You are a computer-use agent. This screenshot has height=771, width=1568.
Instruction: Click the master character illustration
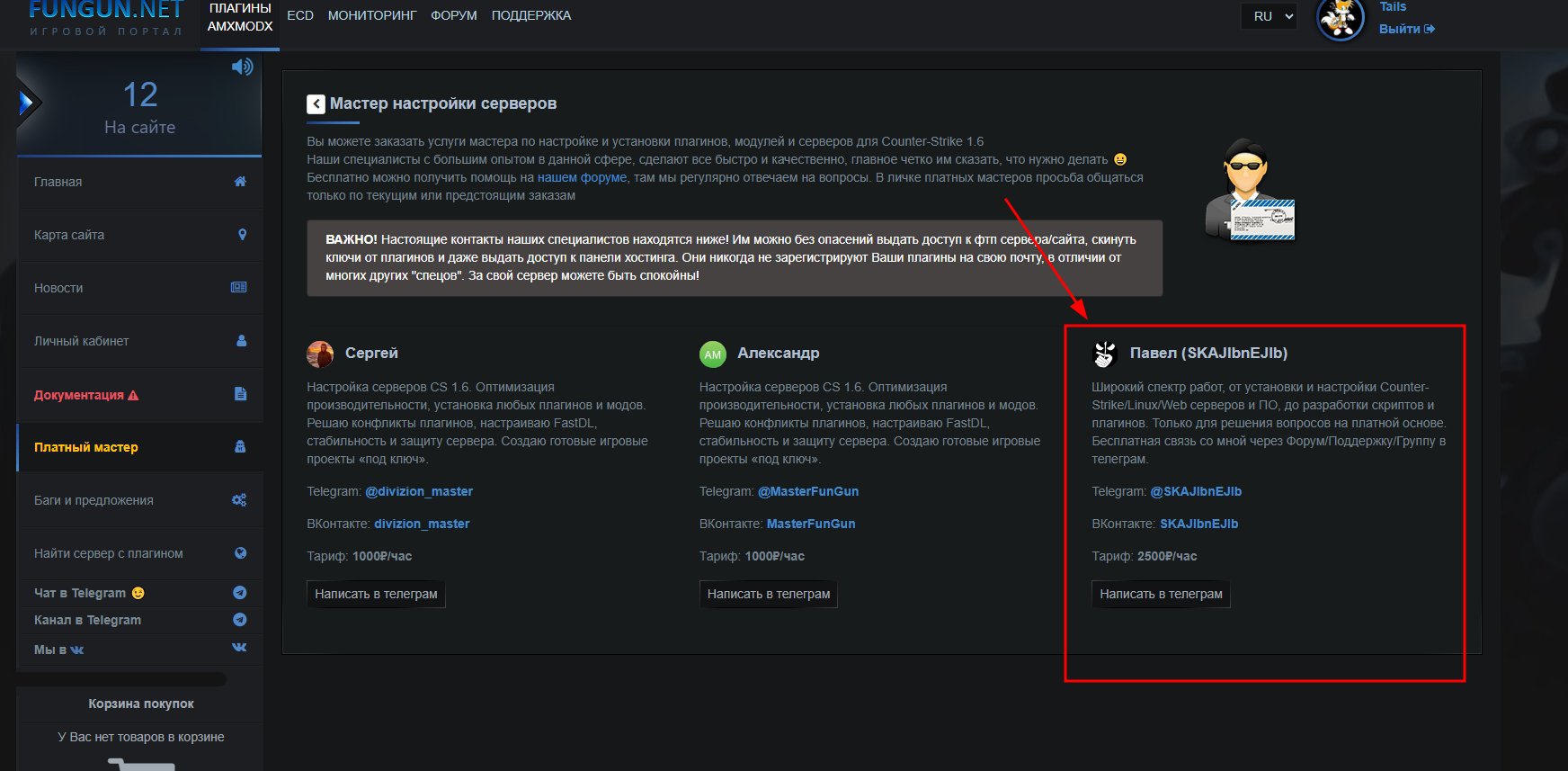pyautogui.click(x=1250, y=190)
